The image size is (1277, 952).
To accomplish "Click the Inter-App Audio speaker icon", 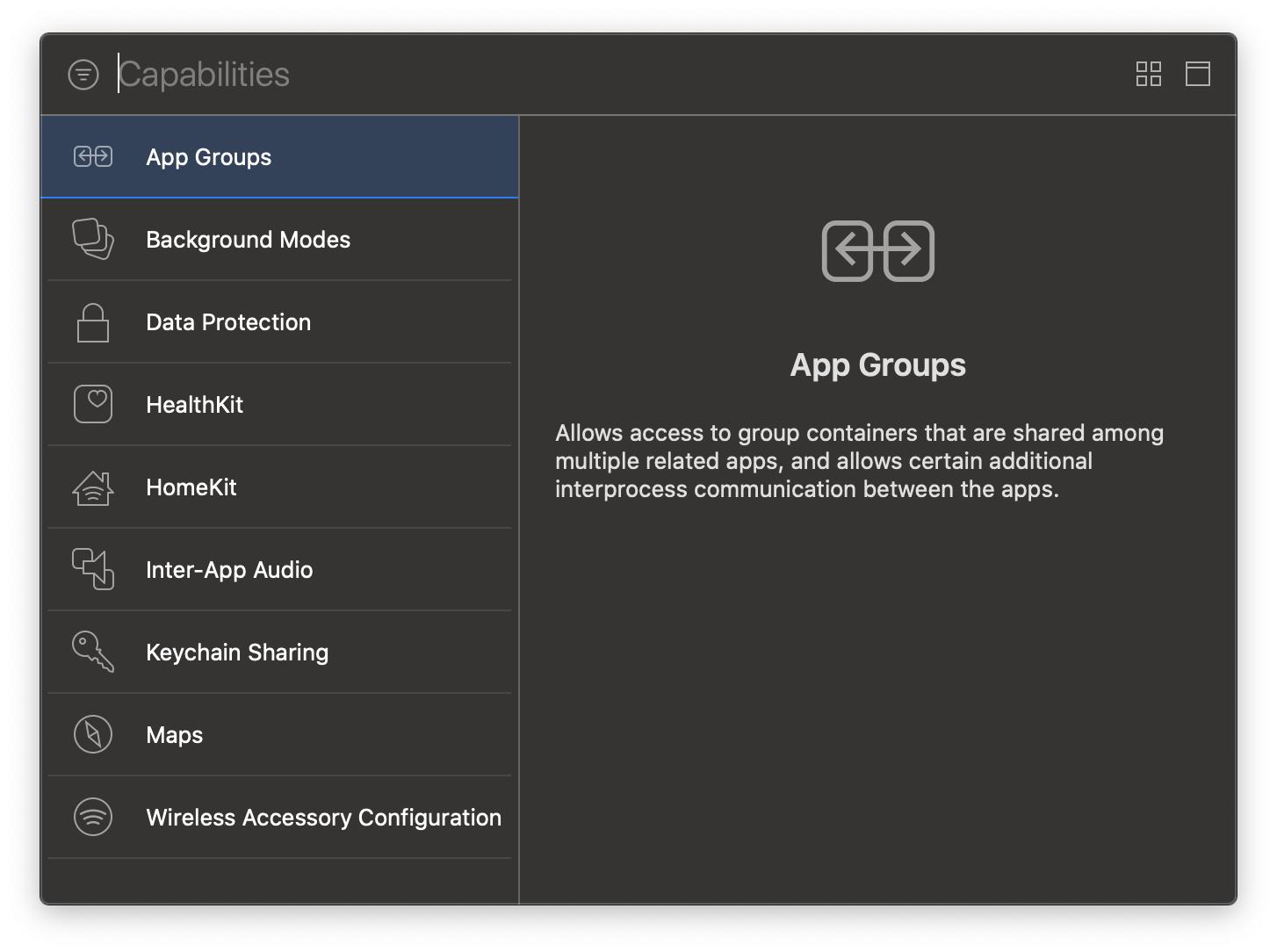I will tap(93, 569).
